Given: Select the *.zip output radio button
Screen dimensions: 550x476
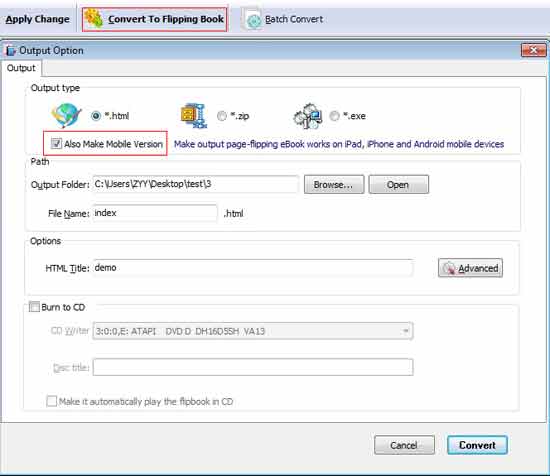Looking at the screenshot, I should pyautogui.click(x=222, y=116).
